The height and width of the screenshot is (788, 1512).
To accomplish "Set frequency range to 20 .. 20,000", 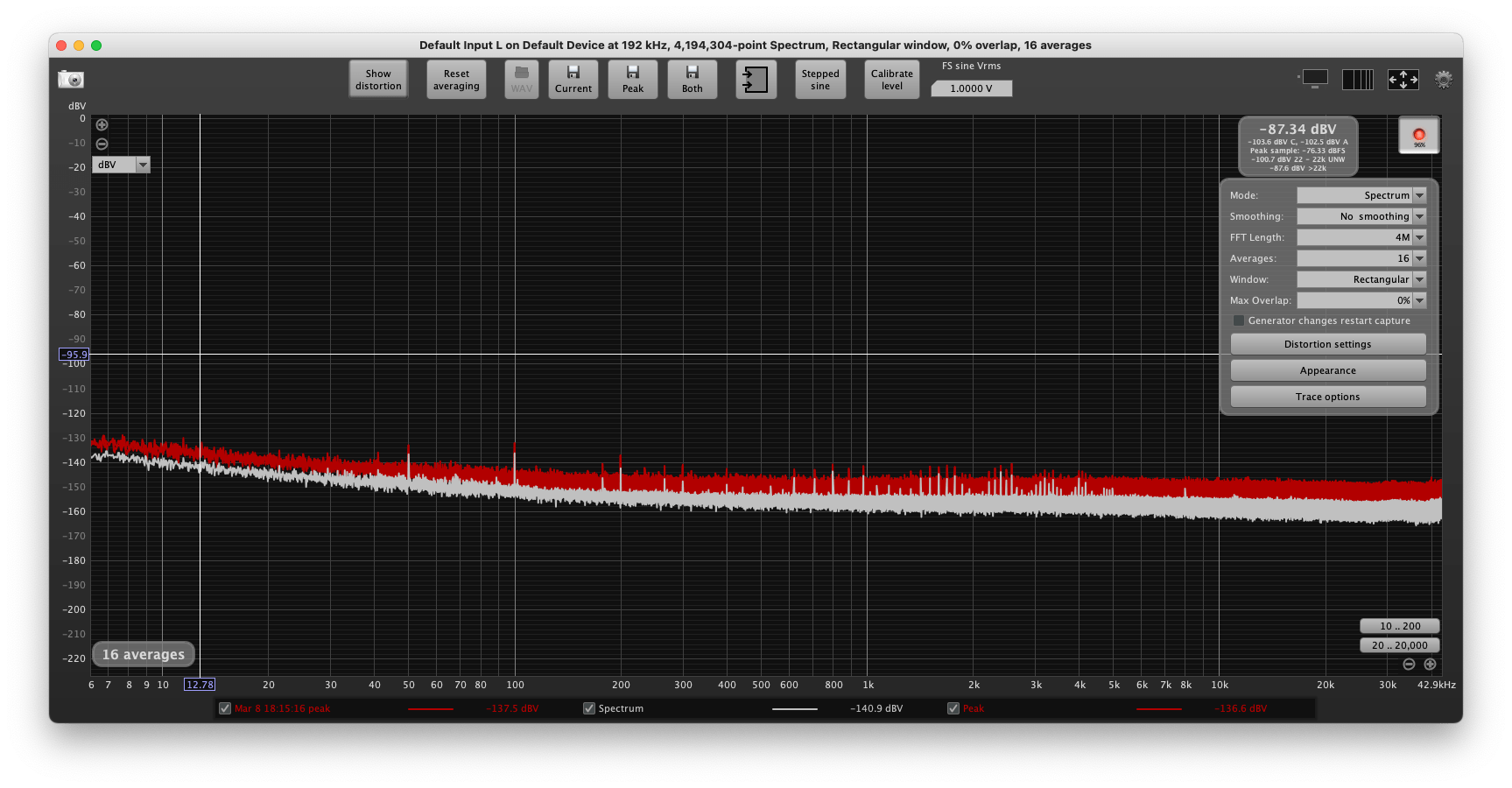I will [1400, 645].
